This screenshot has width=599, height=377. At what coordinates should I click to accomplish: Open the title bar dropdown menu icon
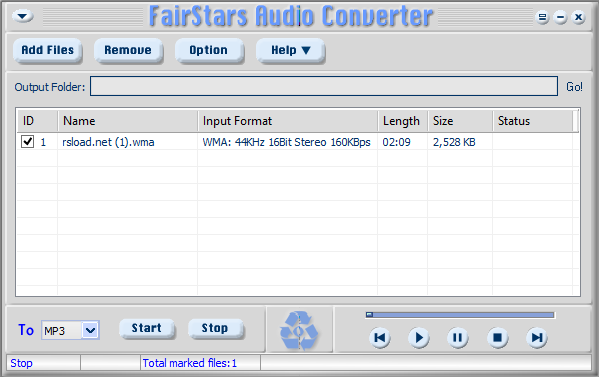(23, 16)
